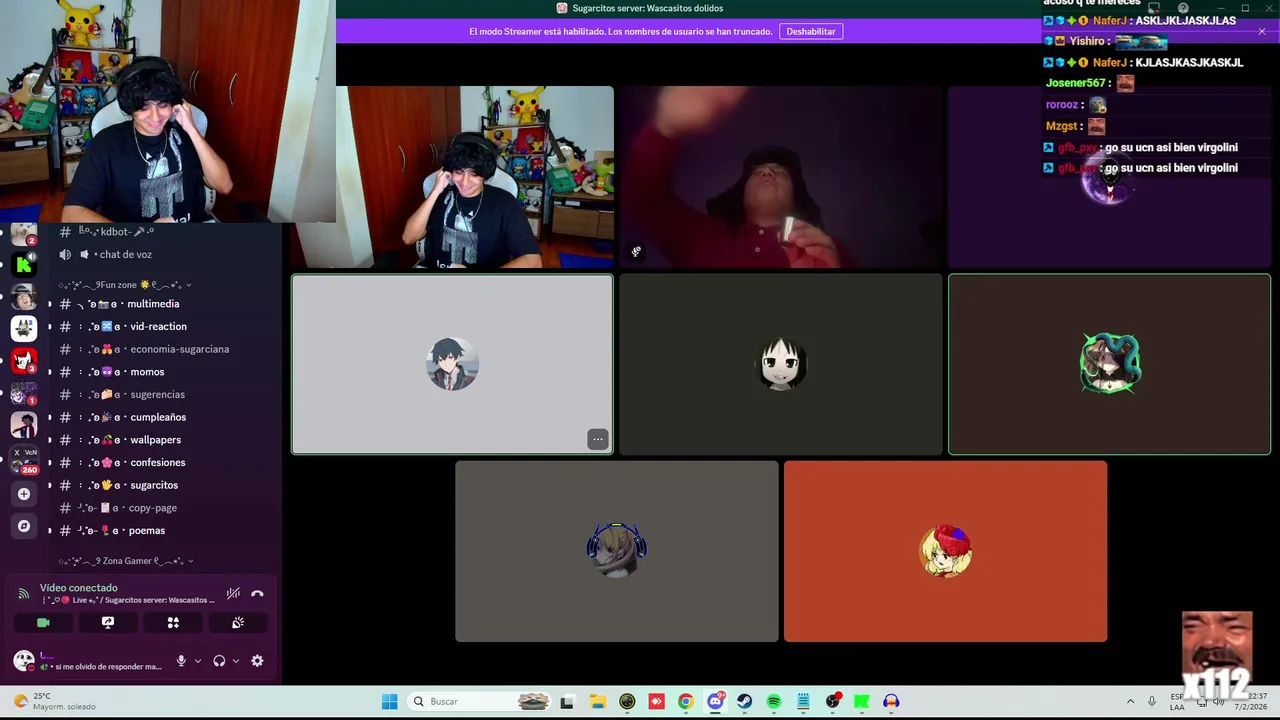Open headphones output options arrow

pyautogui.click(x=236, y=661)
